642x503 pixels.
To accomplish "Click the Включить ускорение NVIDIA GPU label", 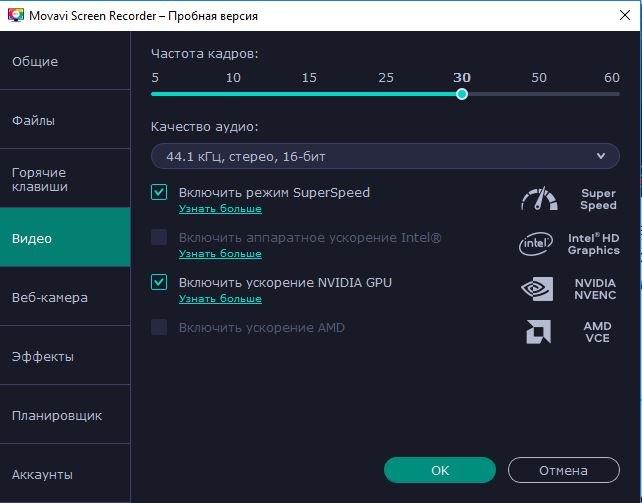I will [x=285, y=282].
